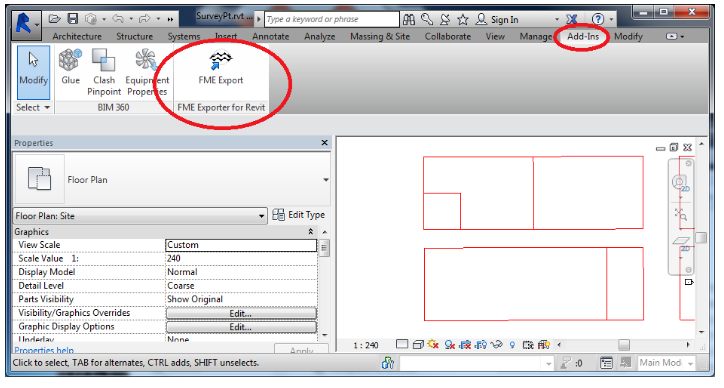Open Equipment Properties tool

(x=147, y=72)
